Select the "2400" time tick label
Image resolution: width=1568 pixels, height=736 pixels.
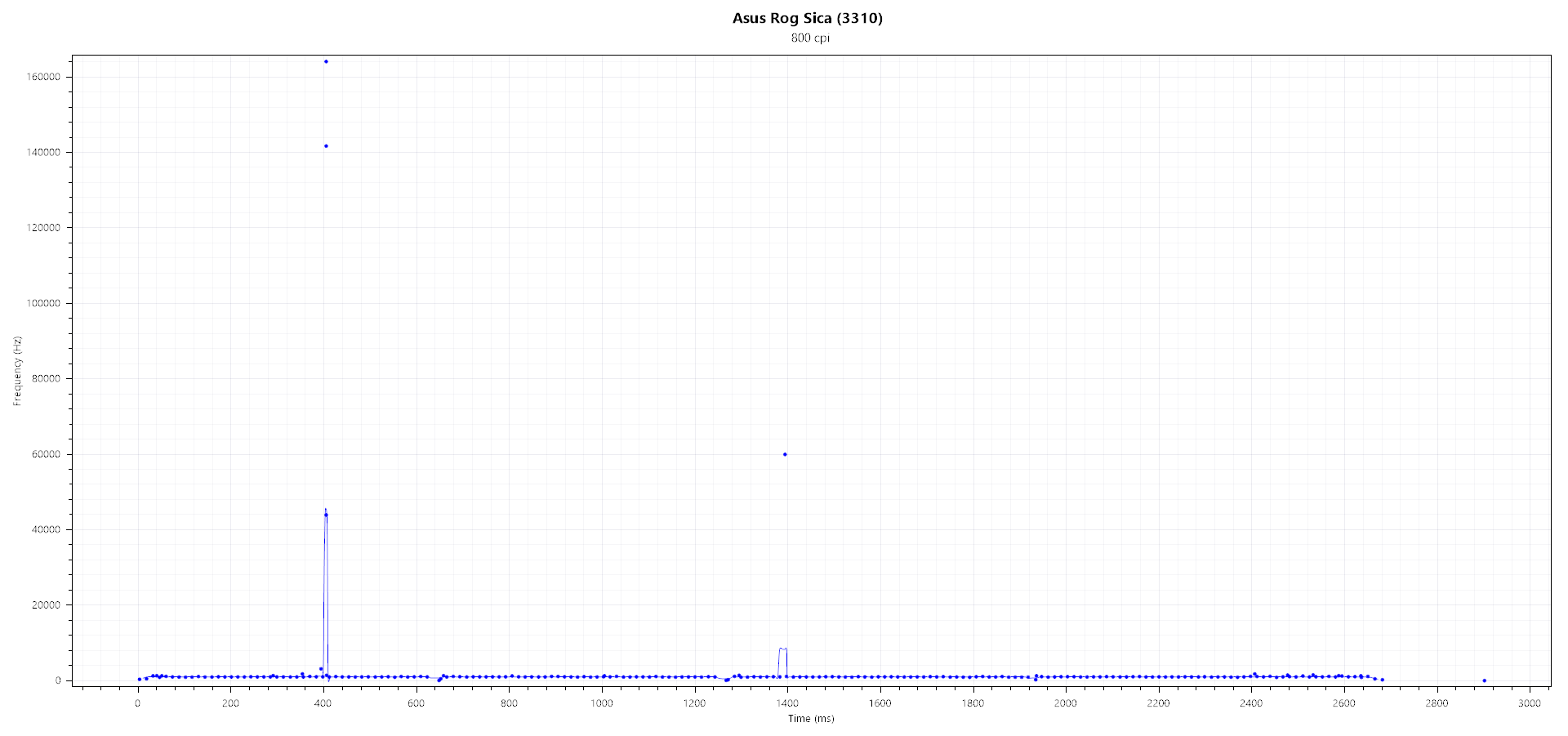pos(1251,703)
